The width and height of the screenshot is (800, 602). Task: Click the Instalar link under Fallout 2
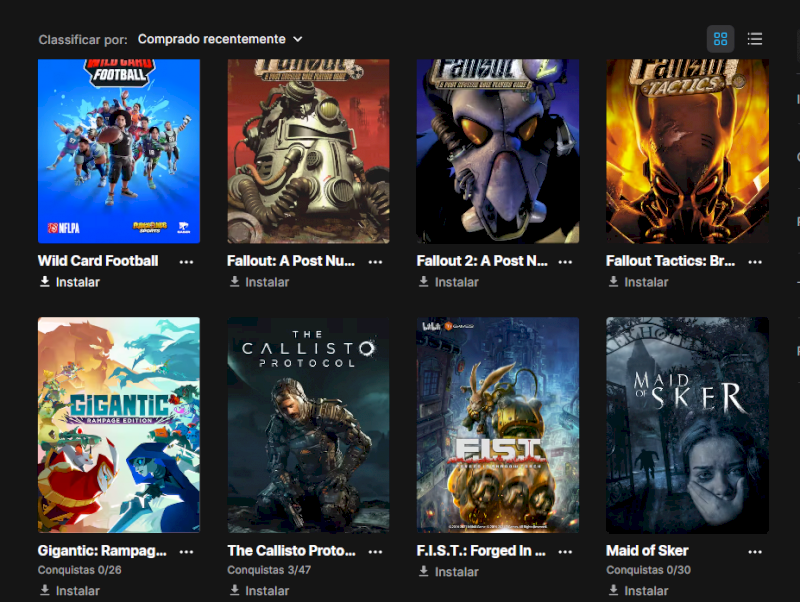click(x=448, y=282)
